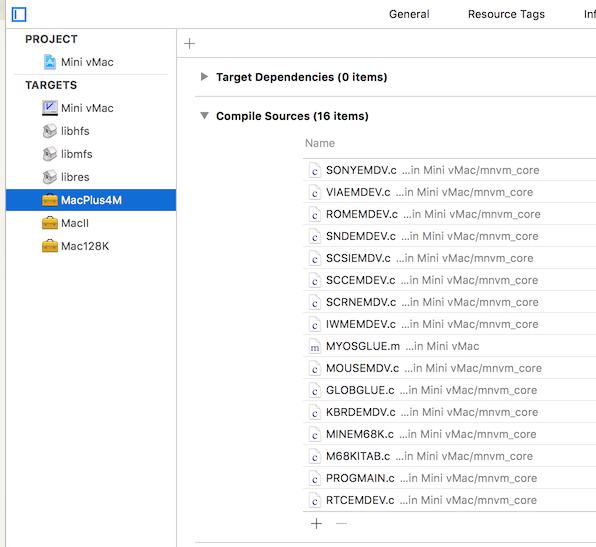Select the Mac128K target name
This screenshot has width=596, height=547.
85,246
